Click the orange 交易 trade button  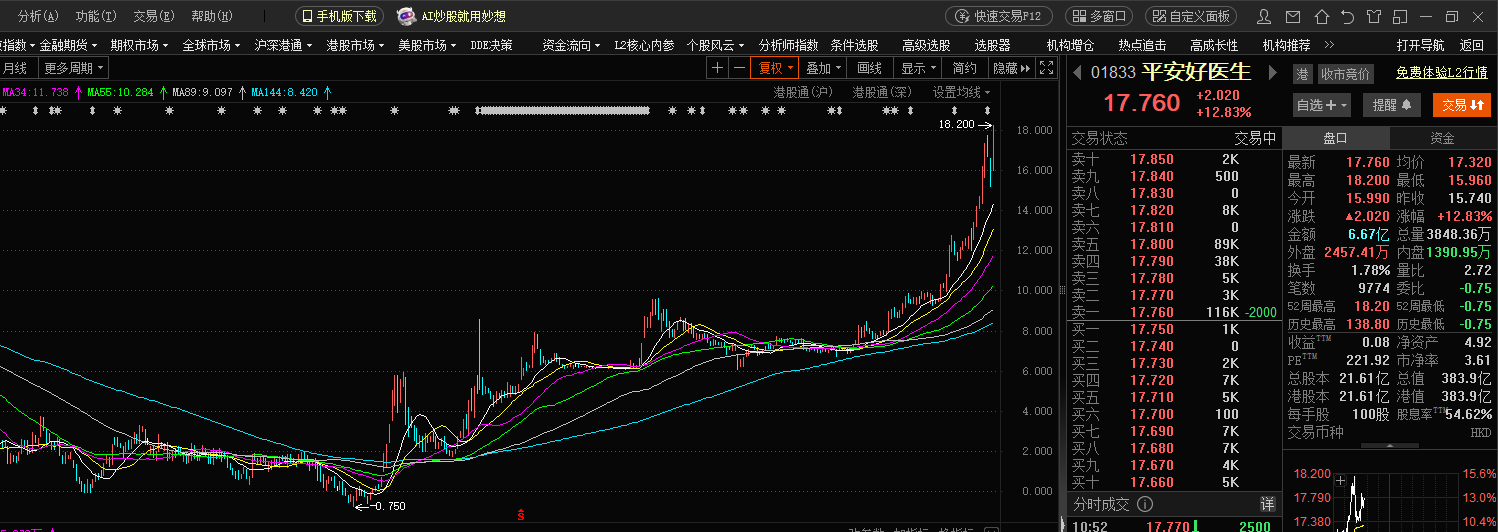(x=1462, y=104)
